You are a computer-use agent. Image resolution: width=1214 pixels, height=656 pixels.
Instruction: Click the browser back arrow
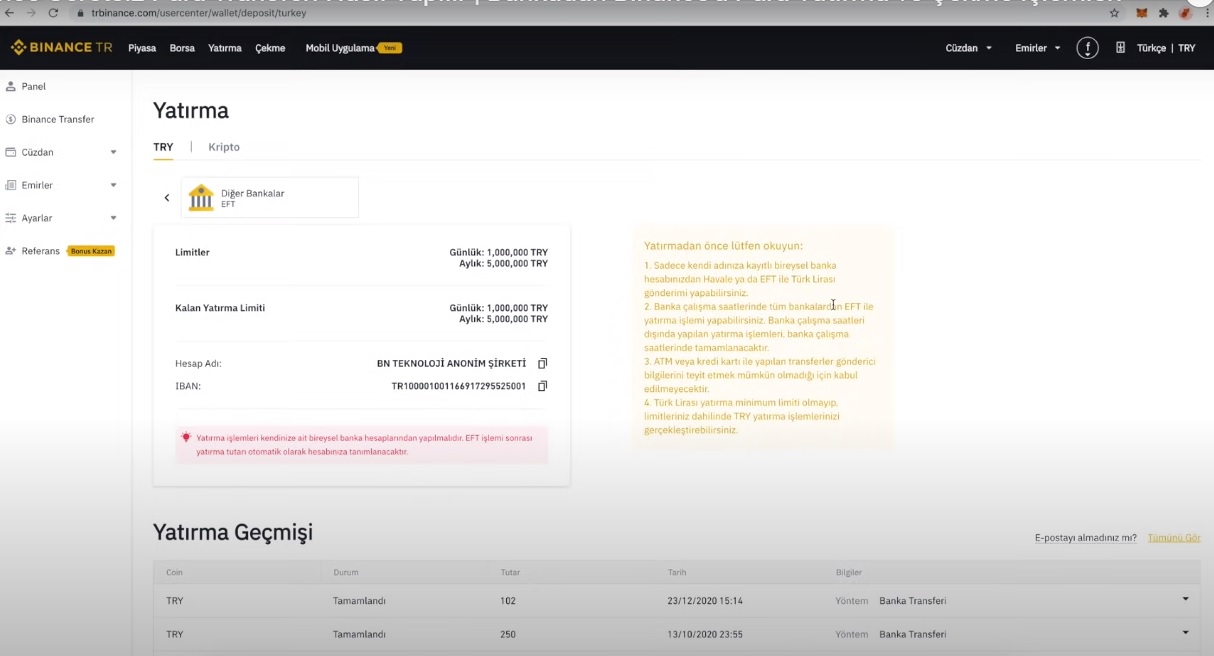10,13
